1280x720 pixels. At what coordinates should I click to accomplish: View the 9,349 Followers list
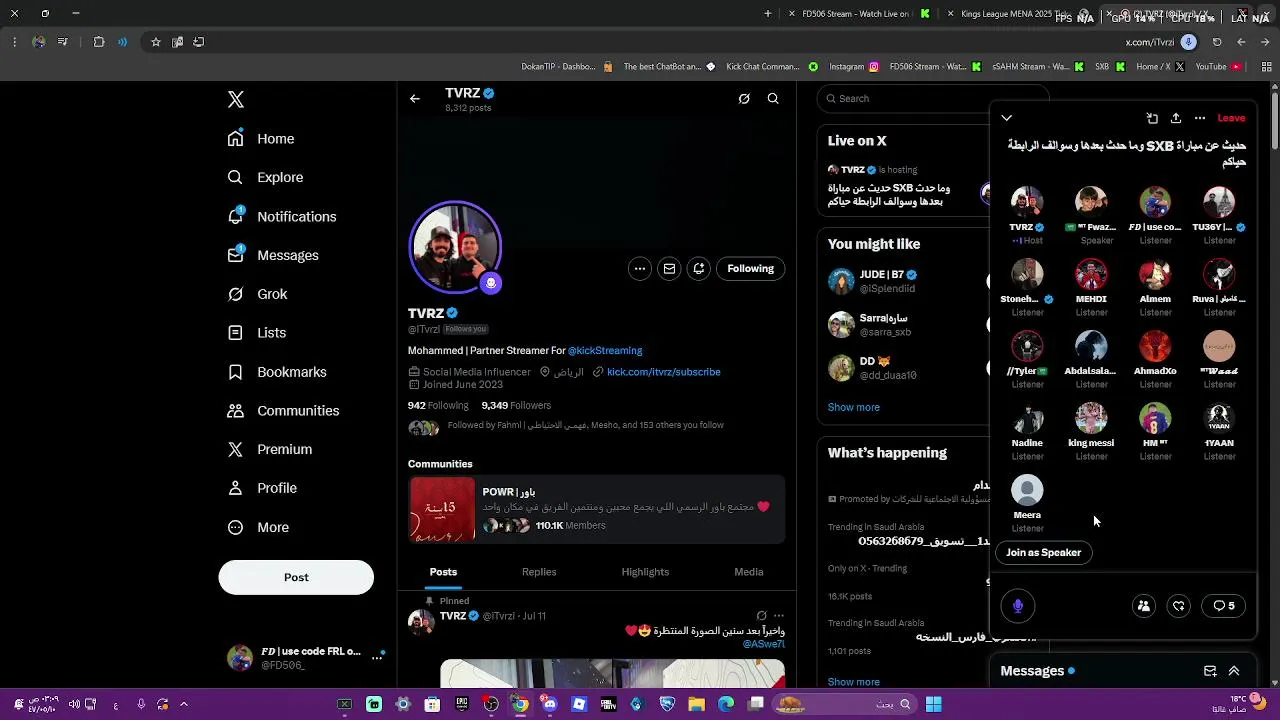tap(516, 405)
